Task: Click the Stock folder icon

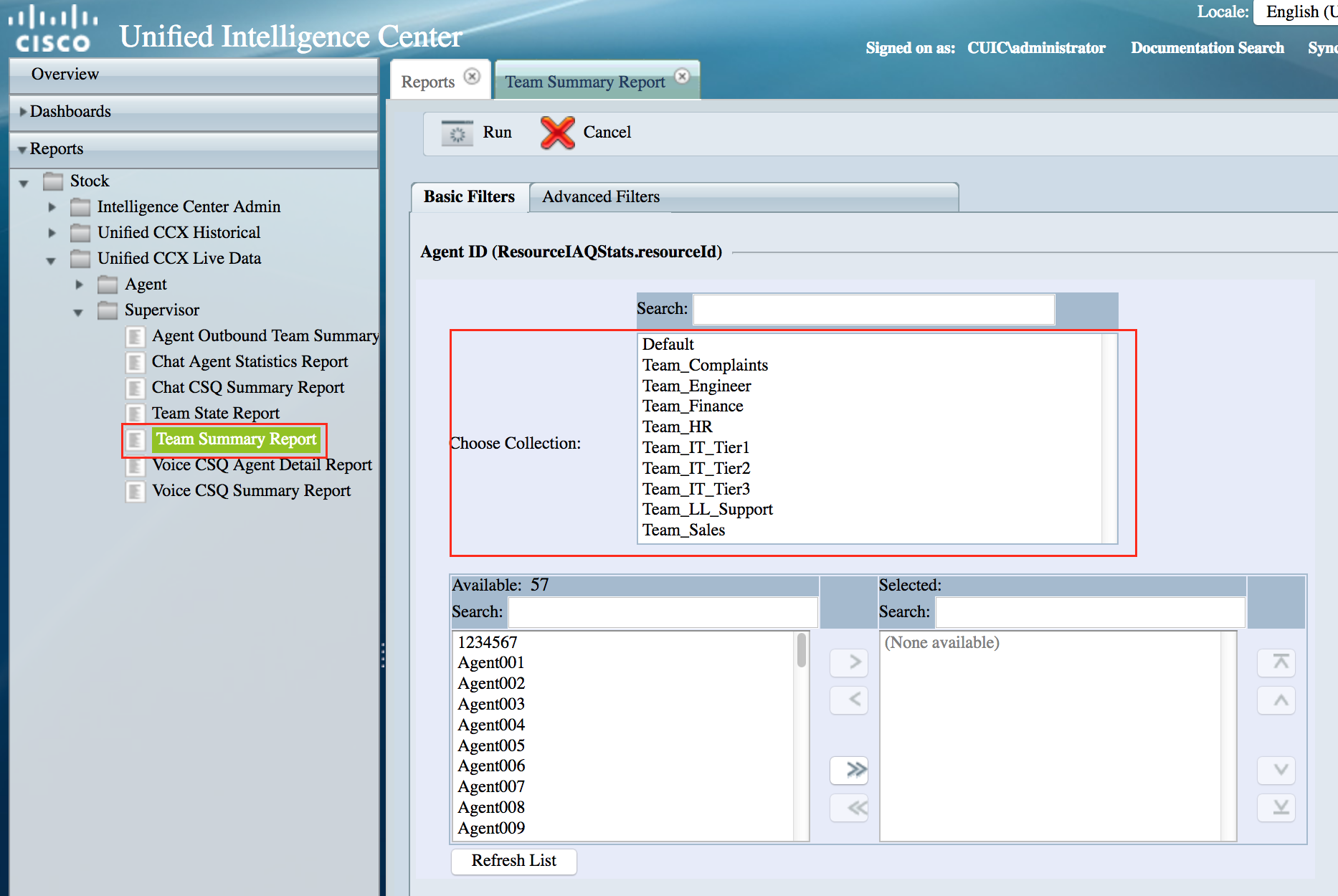Action: (53, 181)
